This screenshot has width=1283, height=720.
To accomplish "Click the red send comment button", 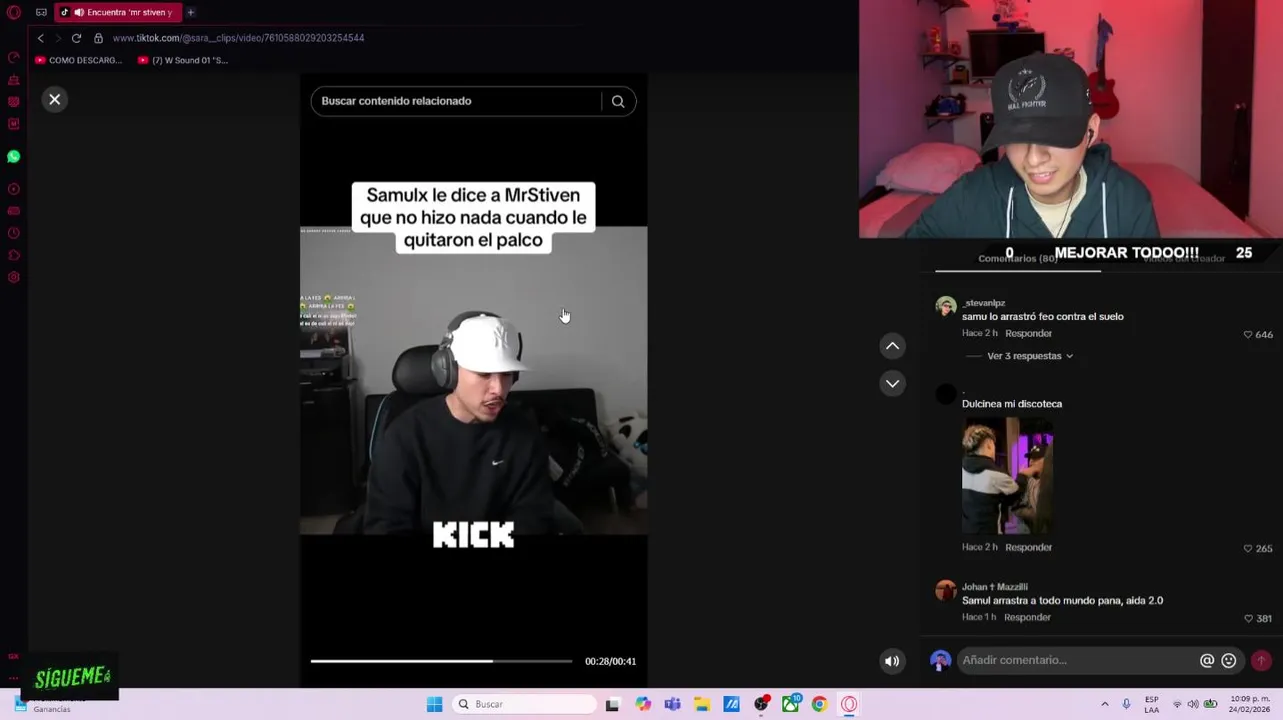I will pyautogui.click(x=1261, y=660).
